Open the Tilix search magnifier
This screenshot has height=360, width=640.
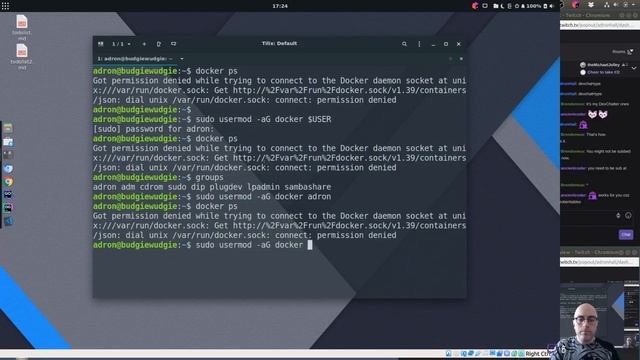point(404,44)
